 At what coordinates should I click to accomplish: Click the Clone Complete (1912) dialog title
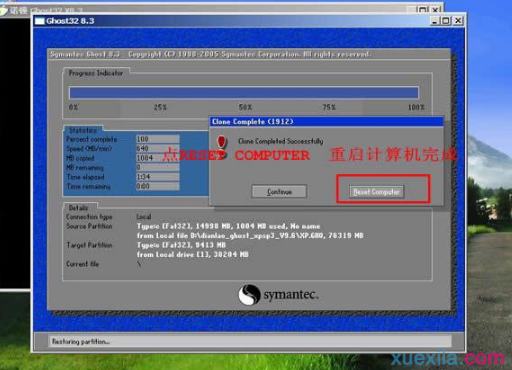(253, 122)
